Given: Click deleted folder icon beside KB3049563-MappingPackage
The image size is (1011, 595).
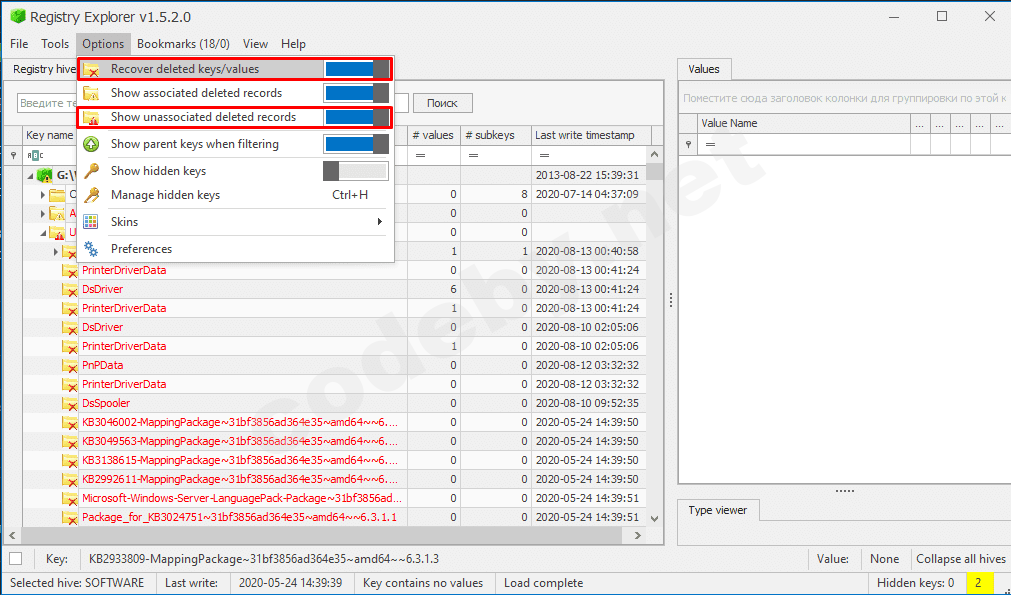Looking at the screenshot, I should [x=70, y=442].
